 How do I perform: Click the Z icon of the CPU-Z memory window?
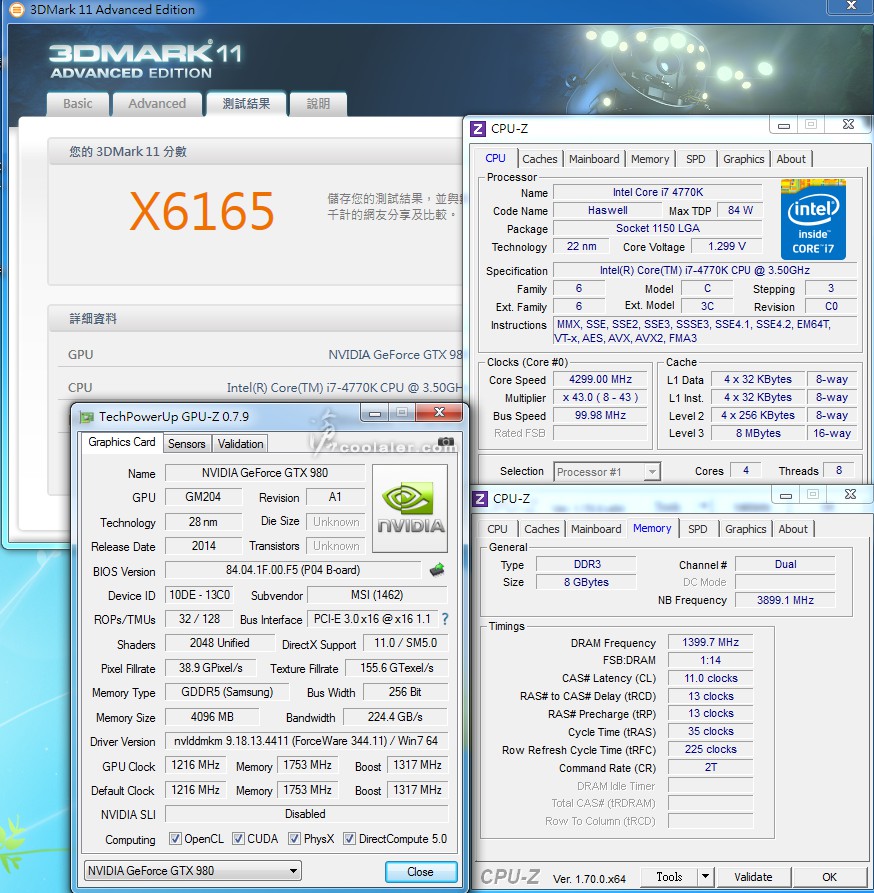pyautogui.click(x=480, y=499)
